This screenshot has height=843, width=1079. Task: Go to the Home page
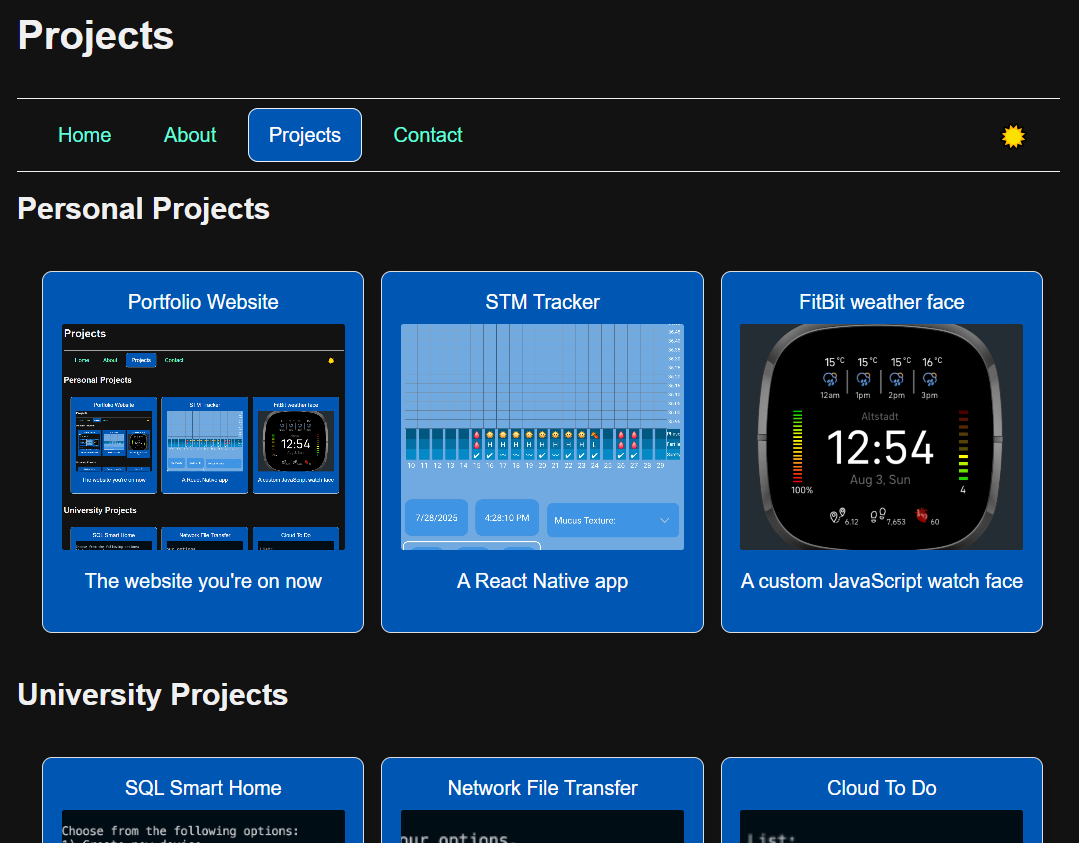coord(84,135)
